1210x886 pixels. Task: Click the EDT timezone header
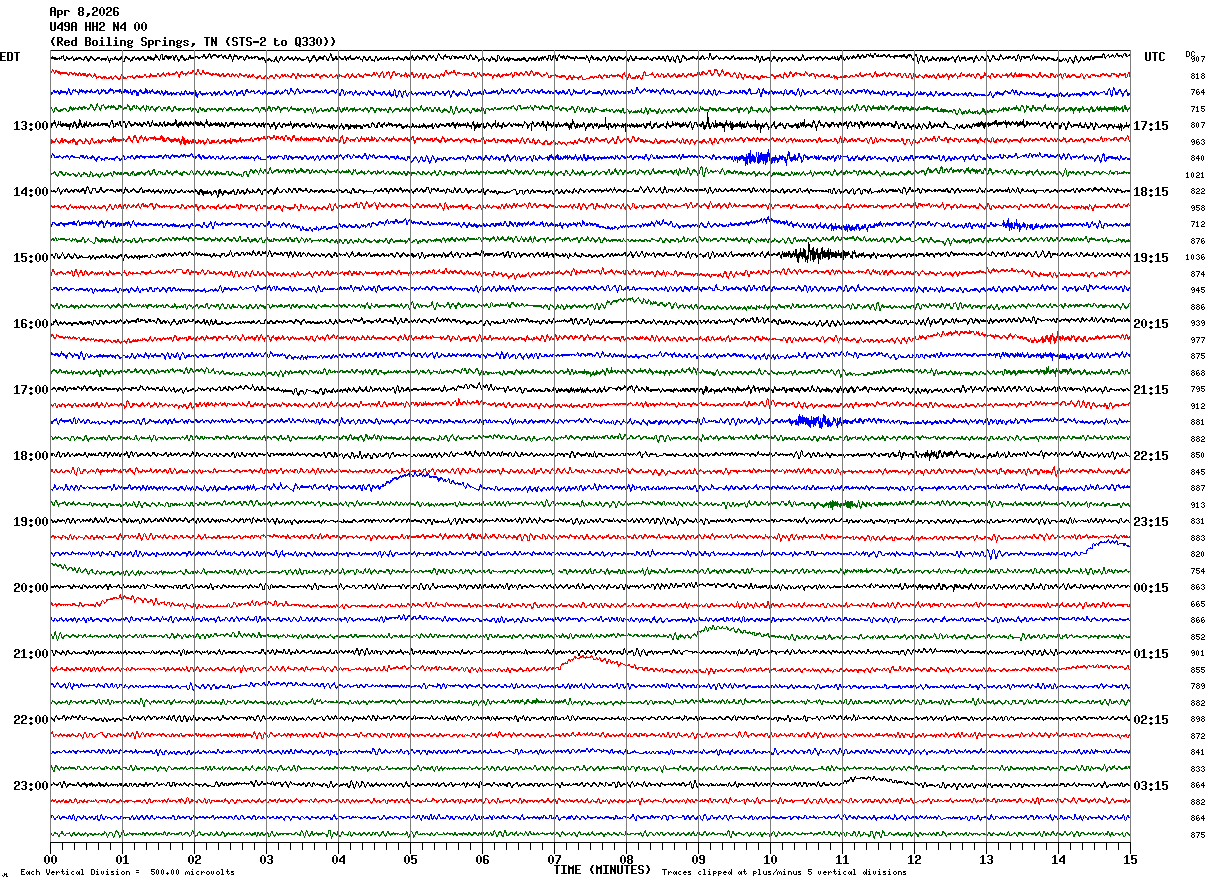point(10,57)
